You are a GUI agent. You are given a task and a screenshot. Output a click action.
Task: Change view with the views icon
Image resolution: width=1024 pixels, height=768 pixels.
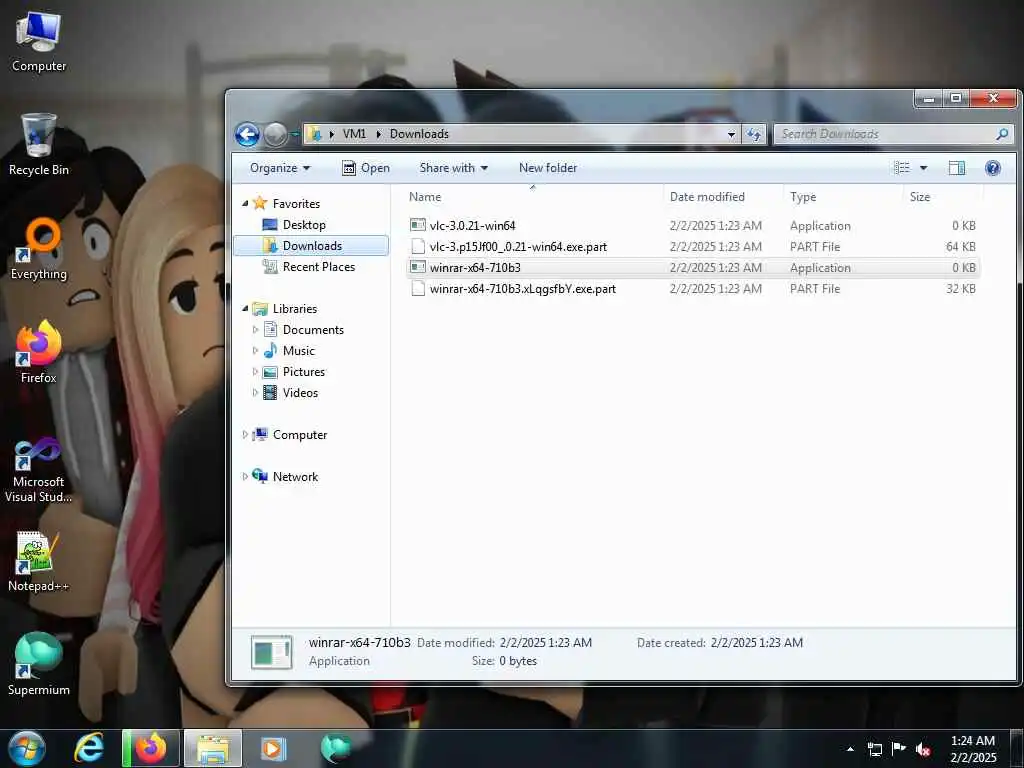click(902, 168)
